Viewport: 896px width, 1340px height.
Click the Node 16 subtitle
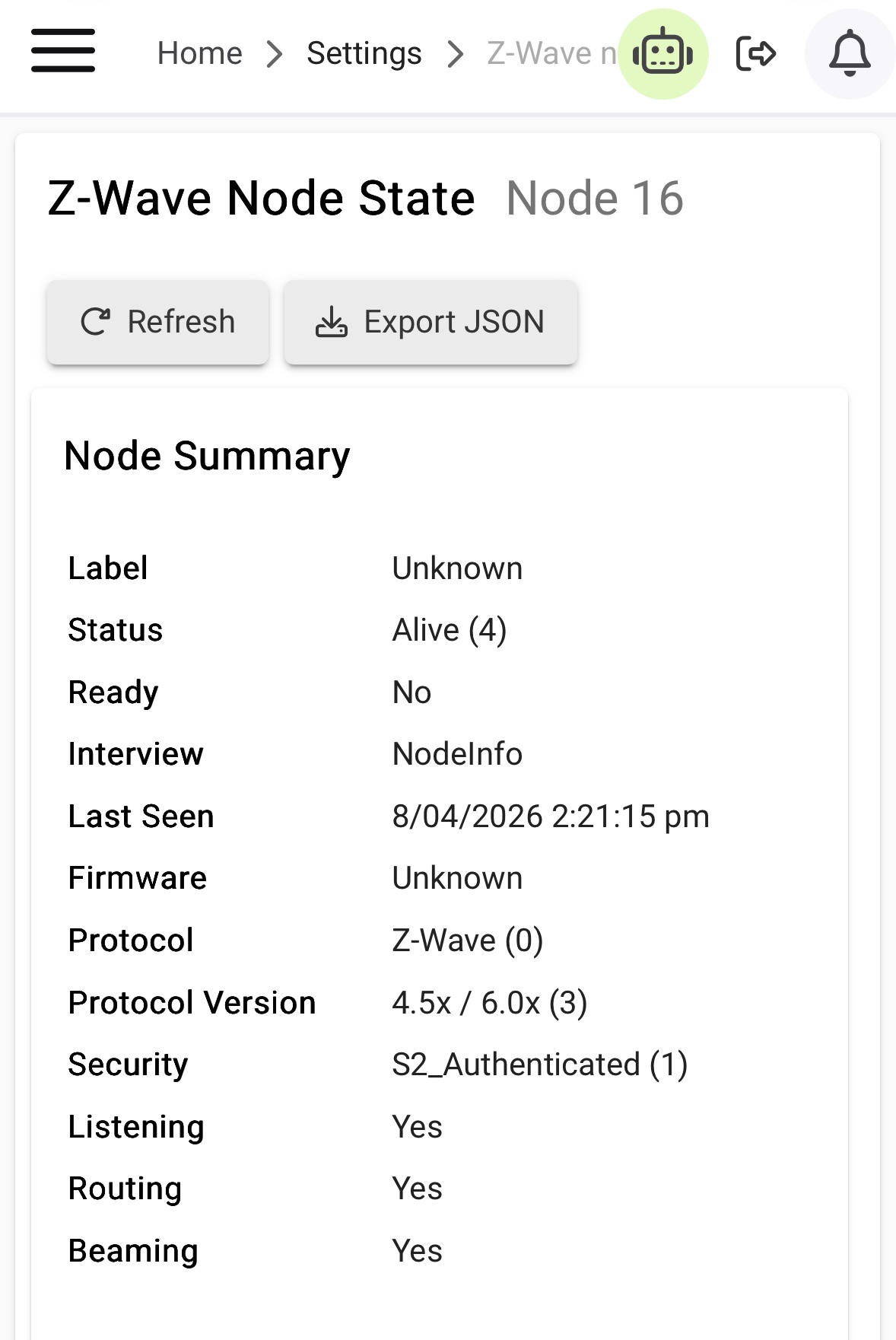595,199
